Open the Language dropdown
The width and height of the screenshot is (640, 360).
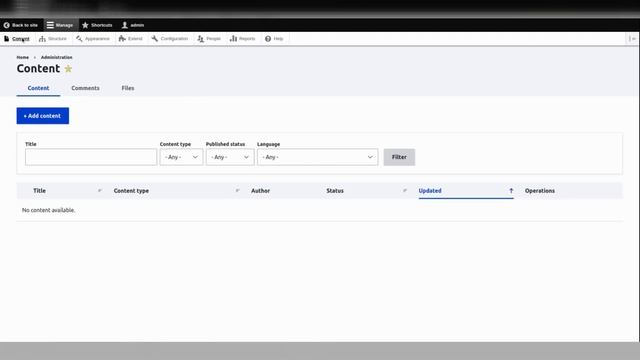click(x=318, y=157)
